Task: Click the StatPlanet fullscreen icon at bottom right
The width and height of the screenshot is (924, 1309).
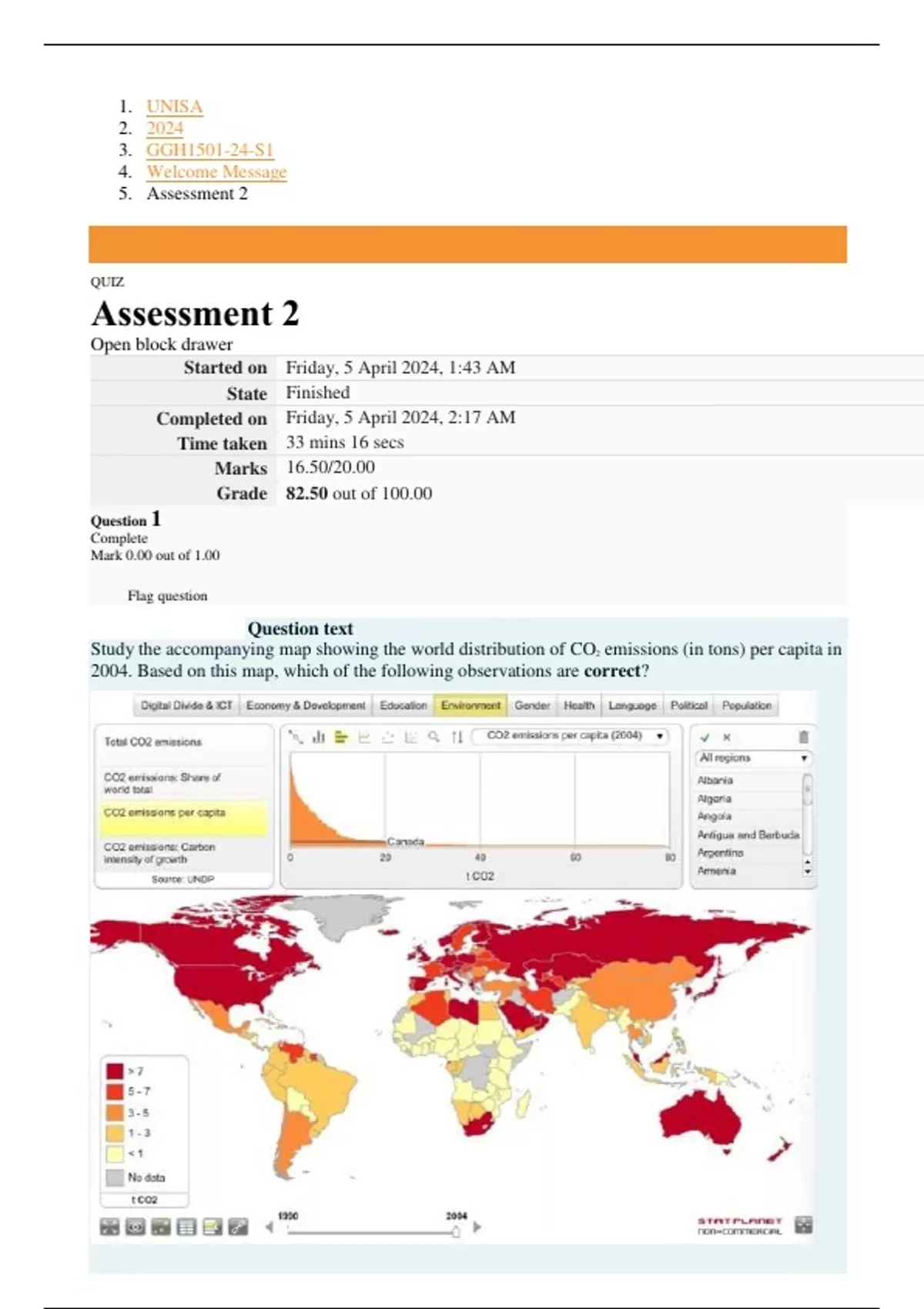Action: coord(803,1225)
